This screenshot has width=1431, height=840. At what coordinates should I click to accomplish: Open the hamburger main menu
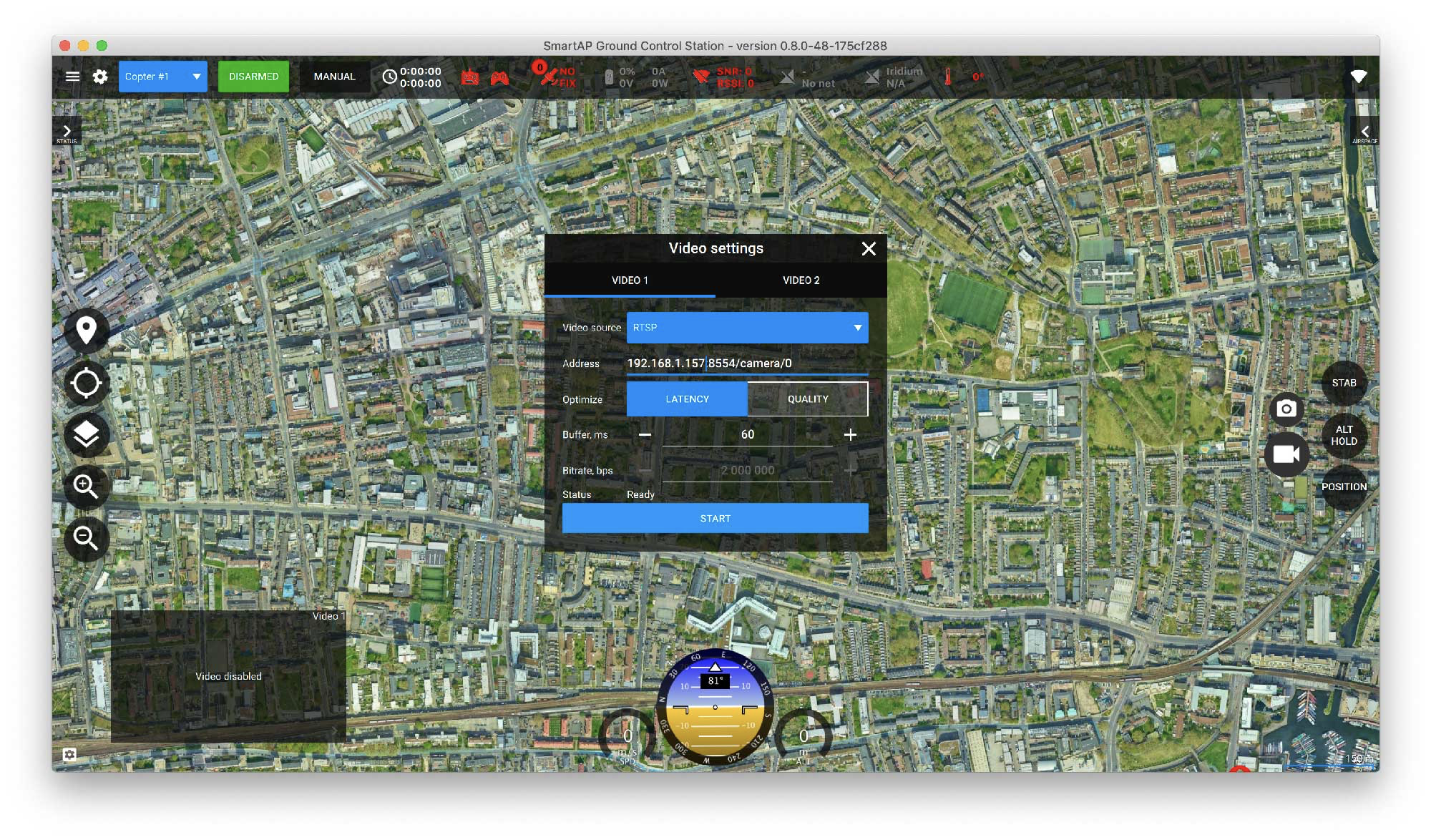[72, 77]
